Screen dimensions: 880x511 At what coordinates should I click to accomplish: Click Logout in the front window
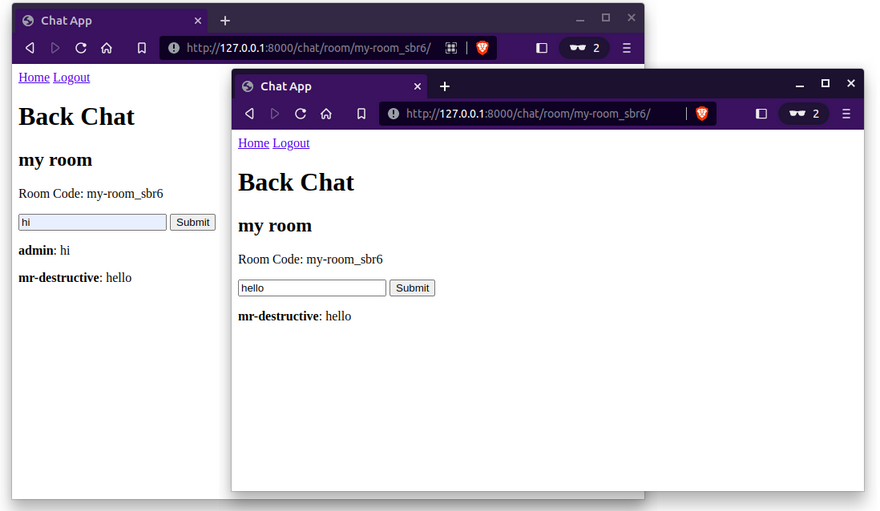(291, 143)
